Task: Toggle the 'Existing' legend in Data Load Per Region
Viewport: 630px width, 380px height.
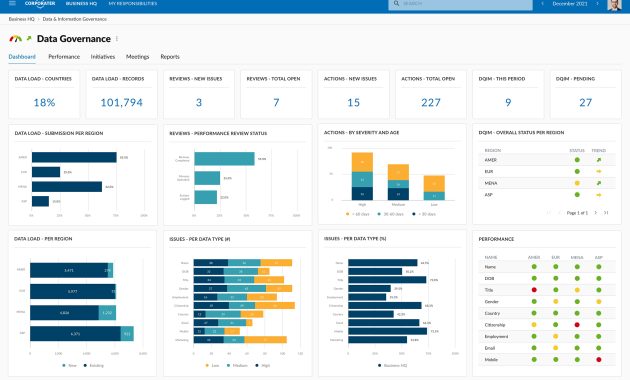Action: point(94,366)
